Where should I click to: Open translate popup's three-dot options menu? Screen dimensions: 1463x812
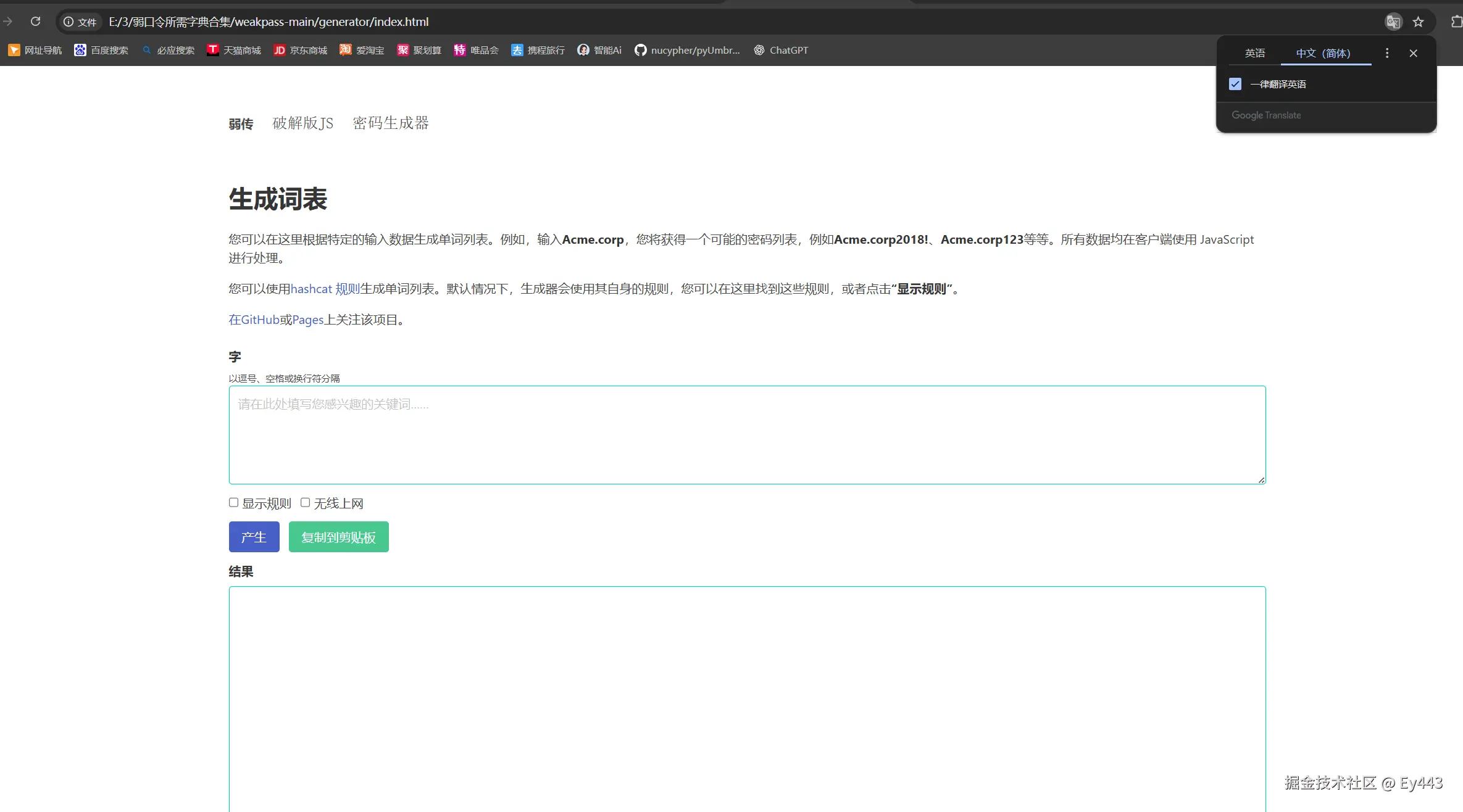(1387, 53)
